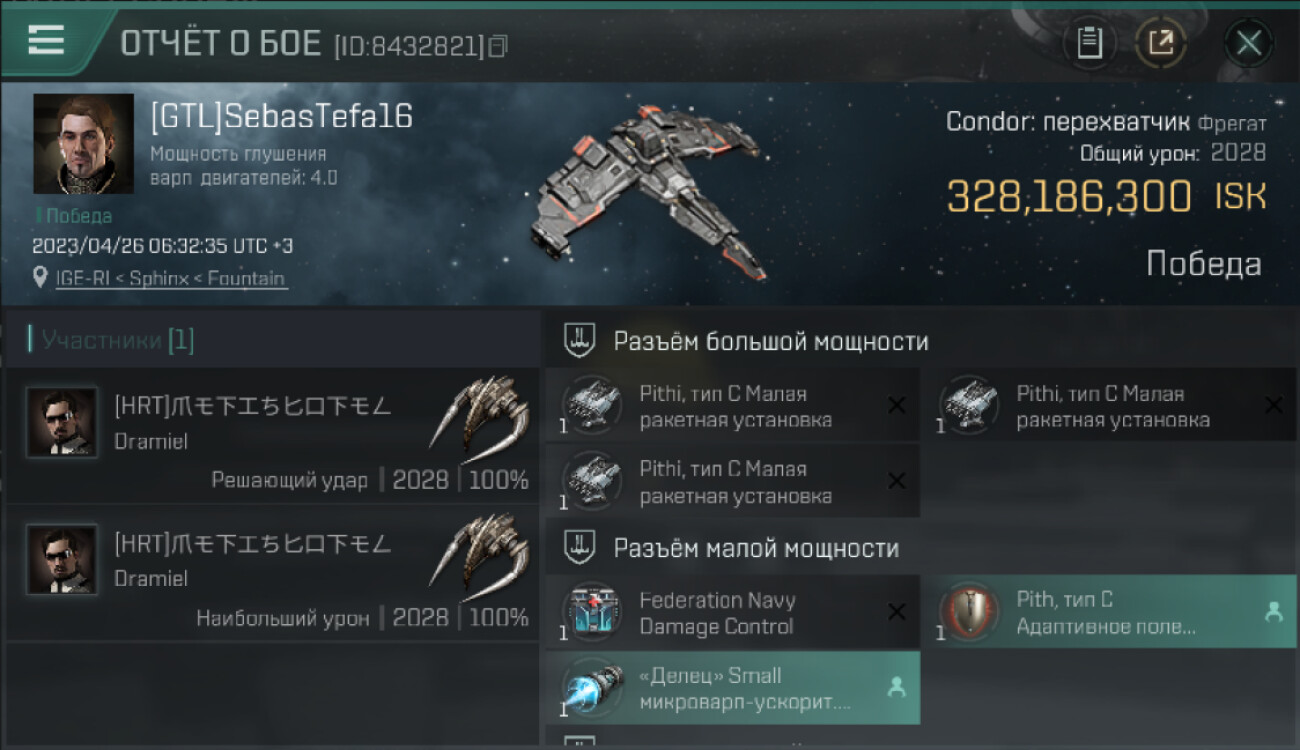Select the Участники [1] tab

tap(111, 340)
